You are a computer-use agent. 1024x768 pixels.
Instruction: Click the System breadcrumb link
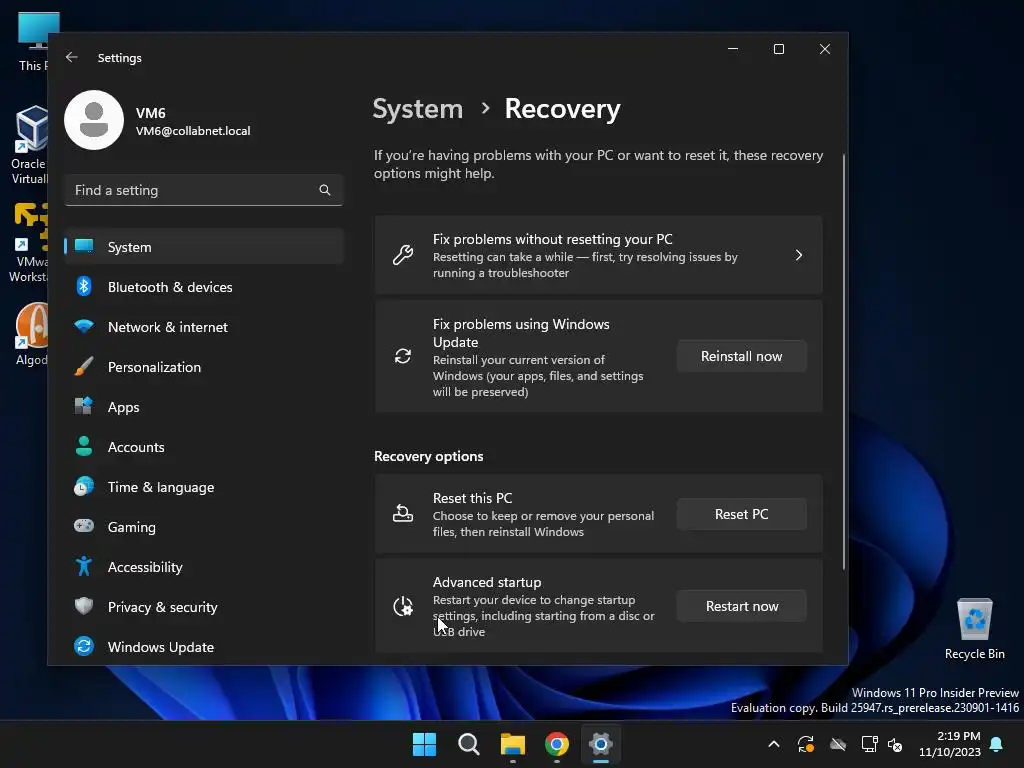[417, 108]
